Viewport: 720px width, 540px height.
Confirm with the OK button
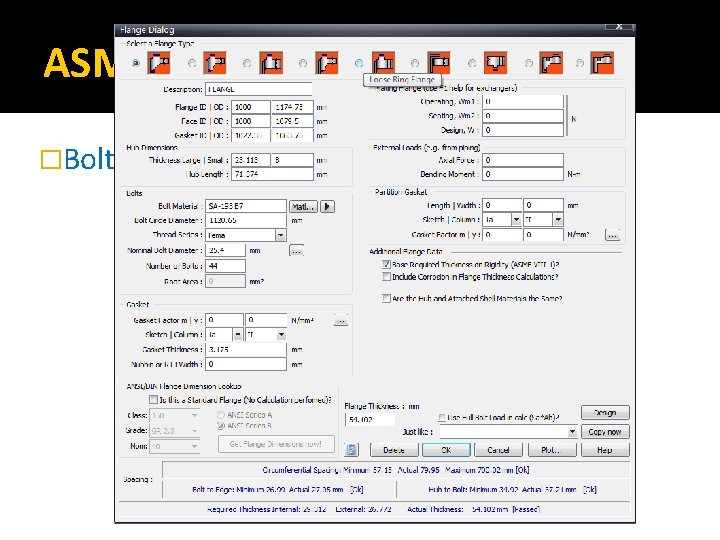[446, 450]
